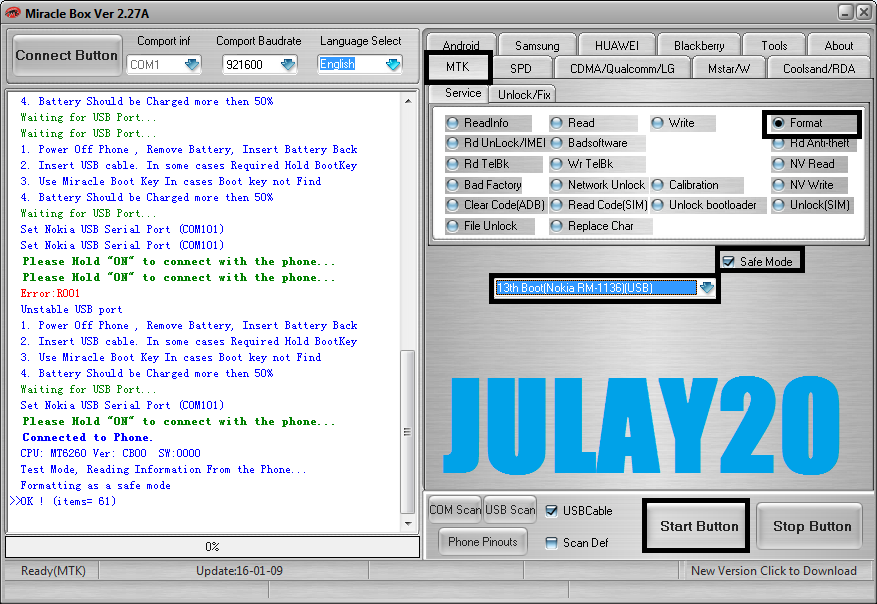This screenshot has height=604, width=877.
Task: Click the red Error:R001 log line
Action: pyautogui.click(x=50, y=294)
